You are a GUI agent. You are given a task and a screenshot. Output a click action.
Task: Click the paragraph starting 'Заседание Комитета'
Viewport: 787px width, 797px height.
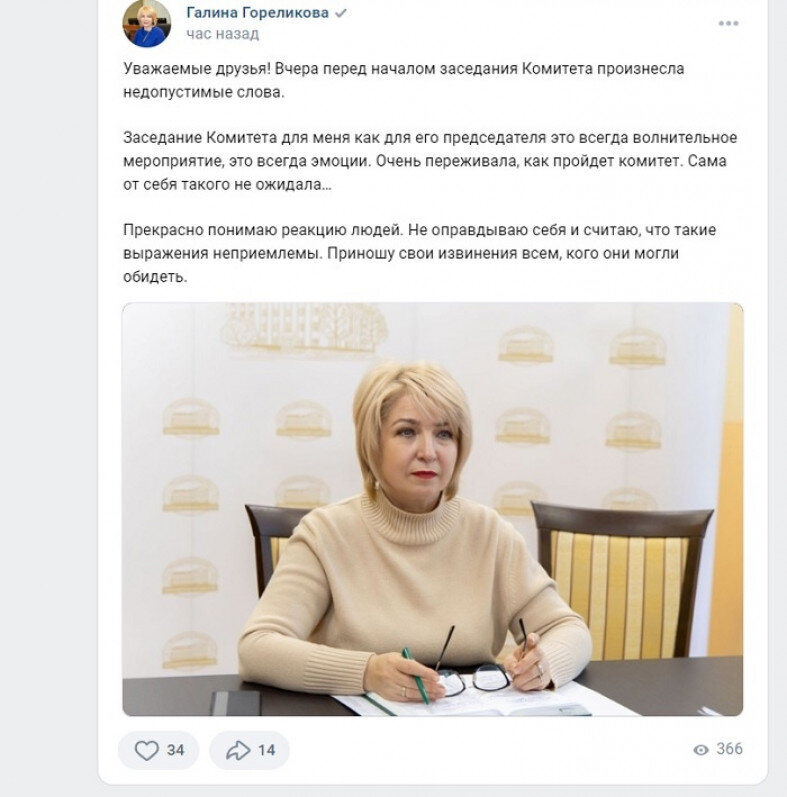point(430,161)
